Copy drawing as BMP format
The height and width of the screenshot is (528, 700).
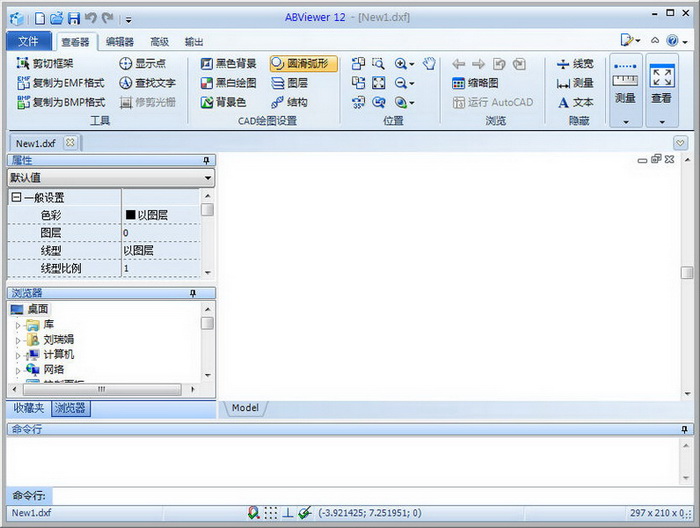click(x=61, y=102)
